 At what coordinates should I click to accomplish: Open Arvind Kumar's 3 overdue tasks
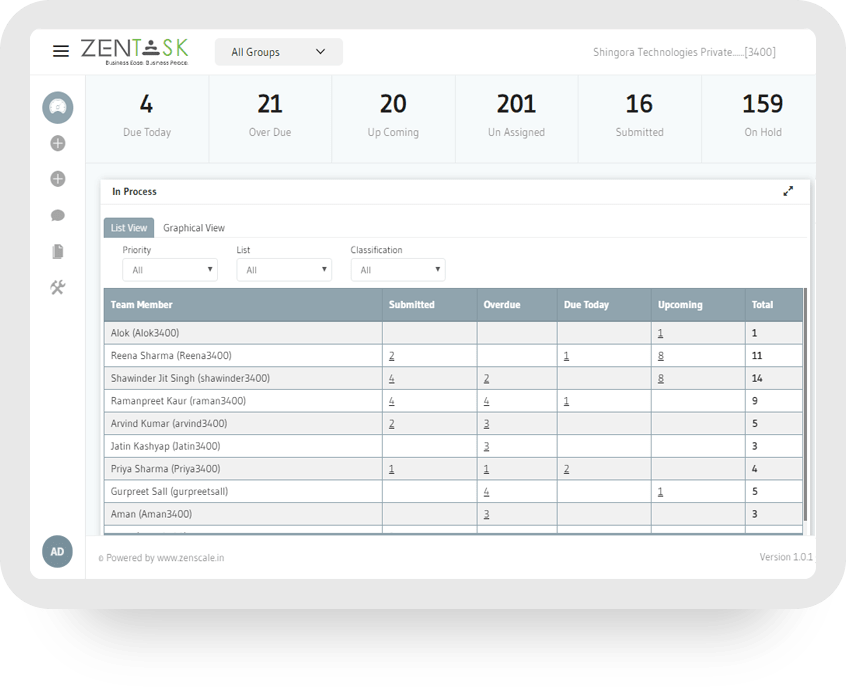[486, 423]
